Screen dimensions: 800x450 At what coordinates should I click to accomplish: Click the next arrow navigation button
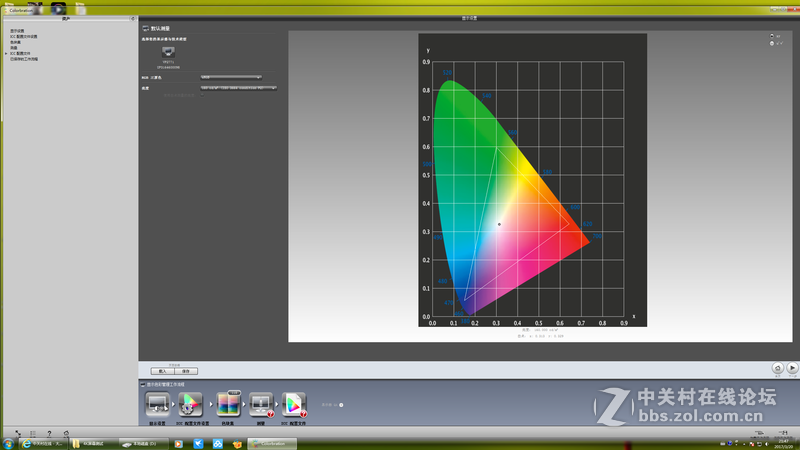click(792, 368)
